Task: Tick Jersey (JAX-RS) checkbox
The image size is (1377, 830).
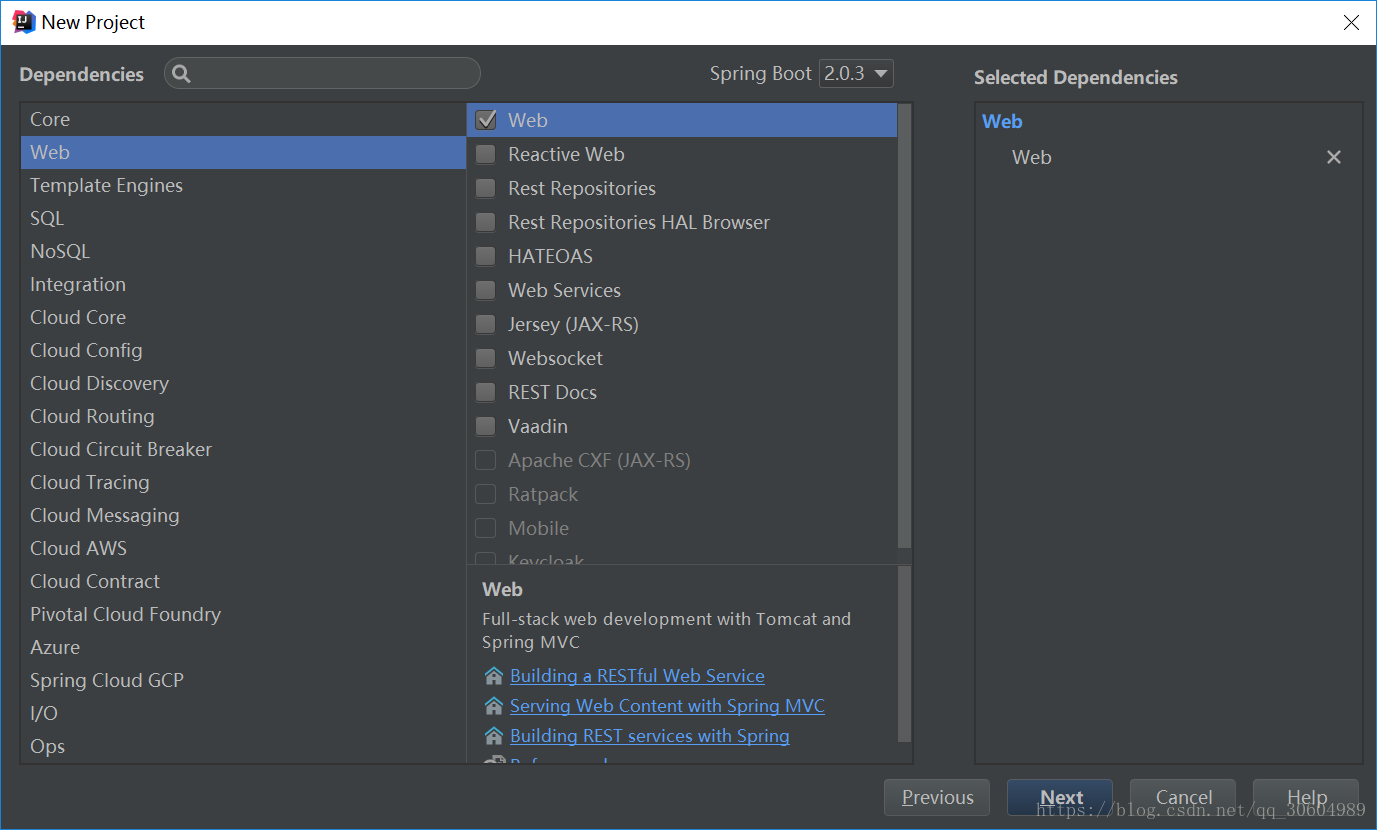Action: (x=485, y=324)
